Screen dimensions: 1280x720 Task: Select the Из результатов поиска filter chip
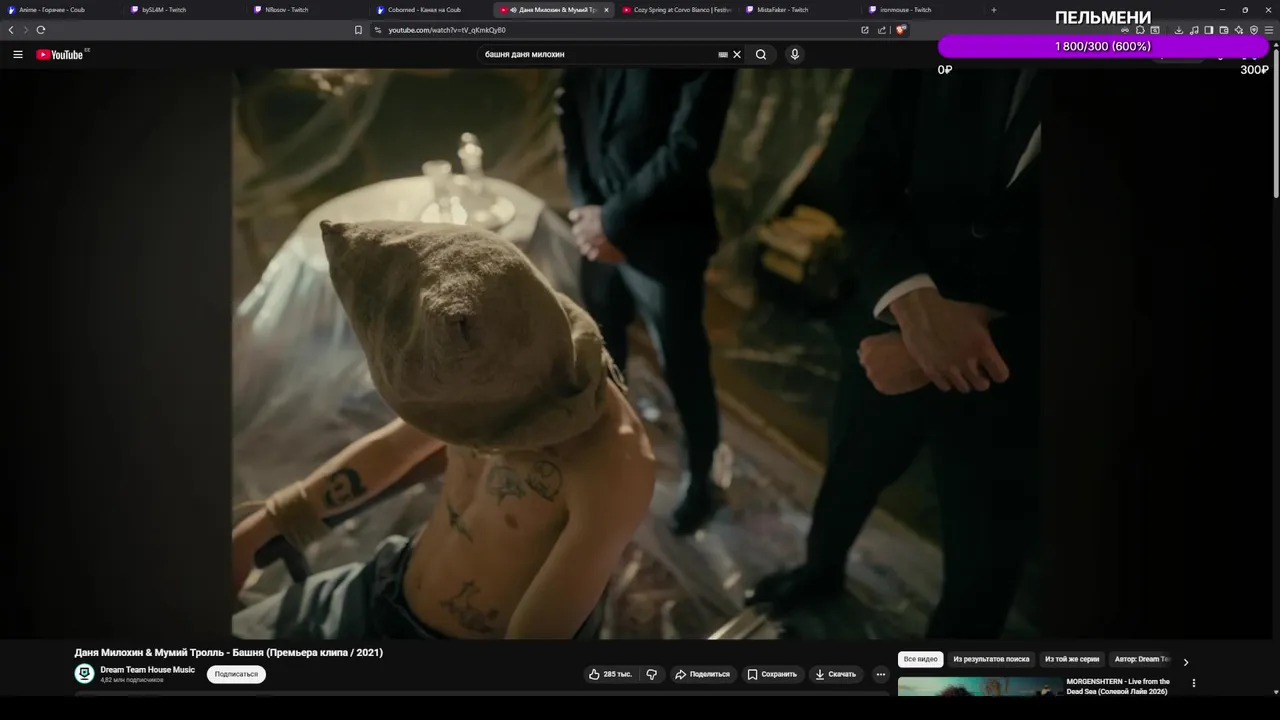pos(991,659)
